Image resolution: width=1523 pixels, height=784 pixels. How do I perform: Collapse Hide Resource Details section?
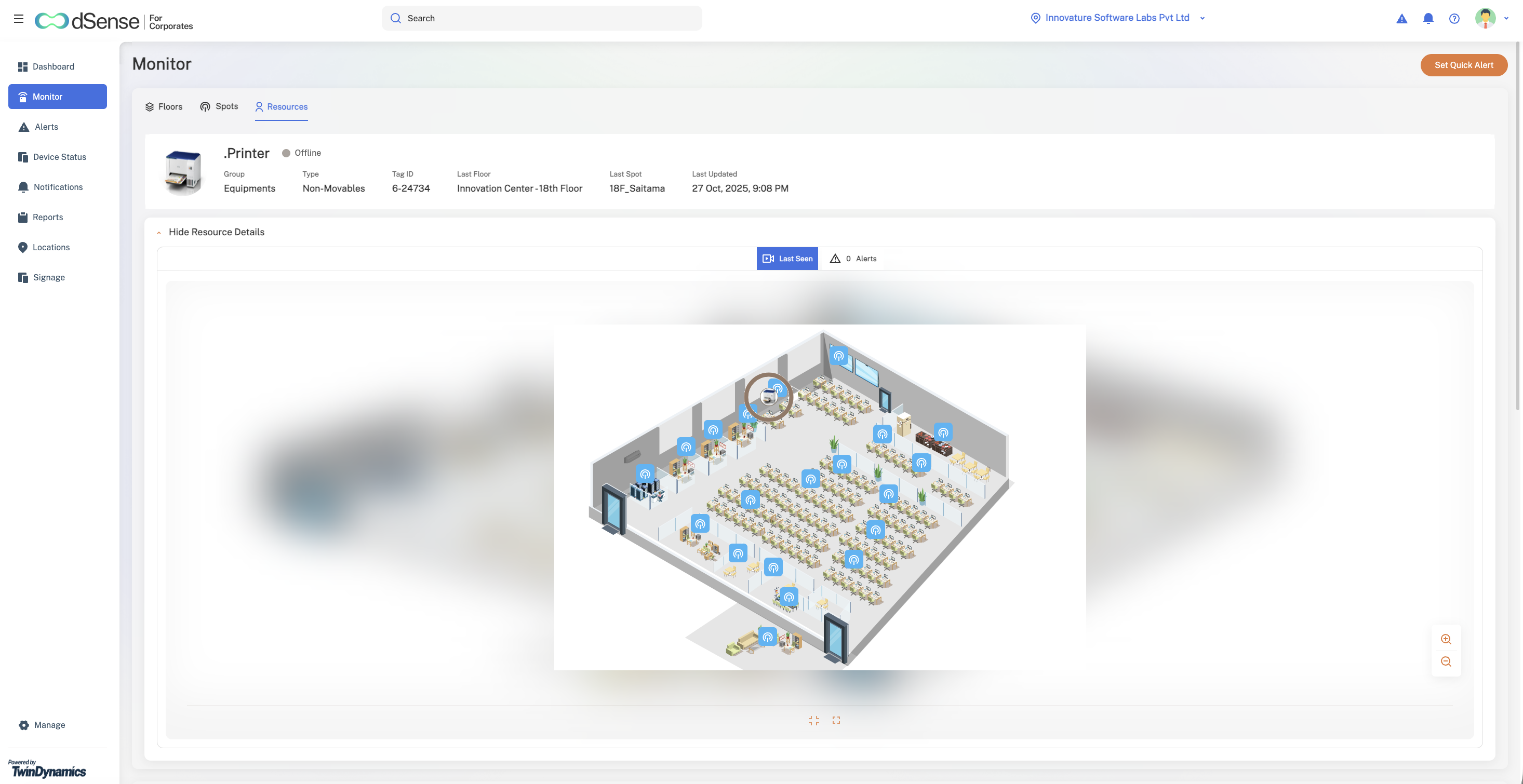pyautogui.click(x=210, y=232)
